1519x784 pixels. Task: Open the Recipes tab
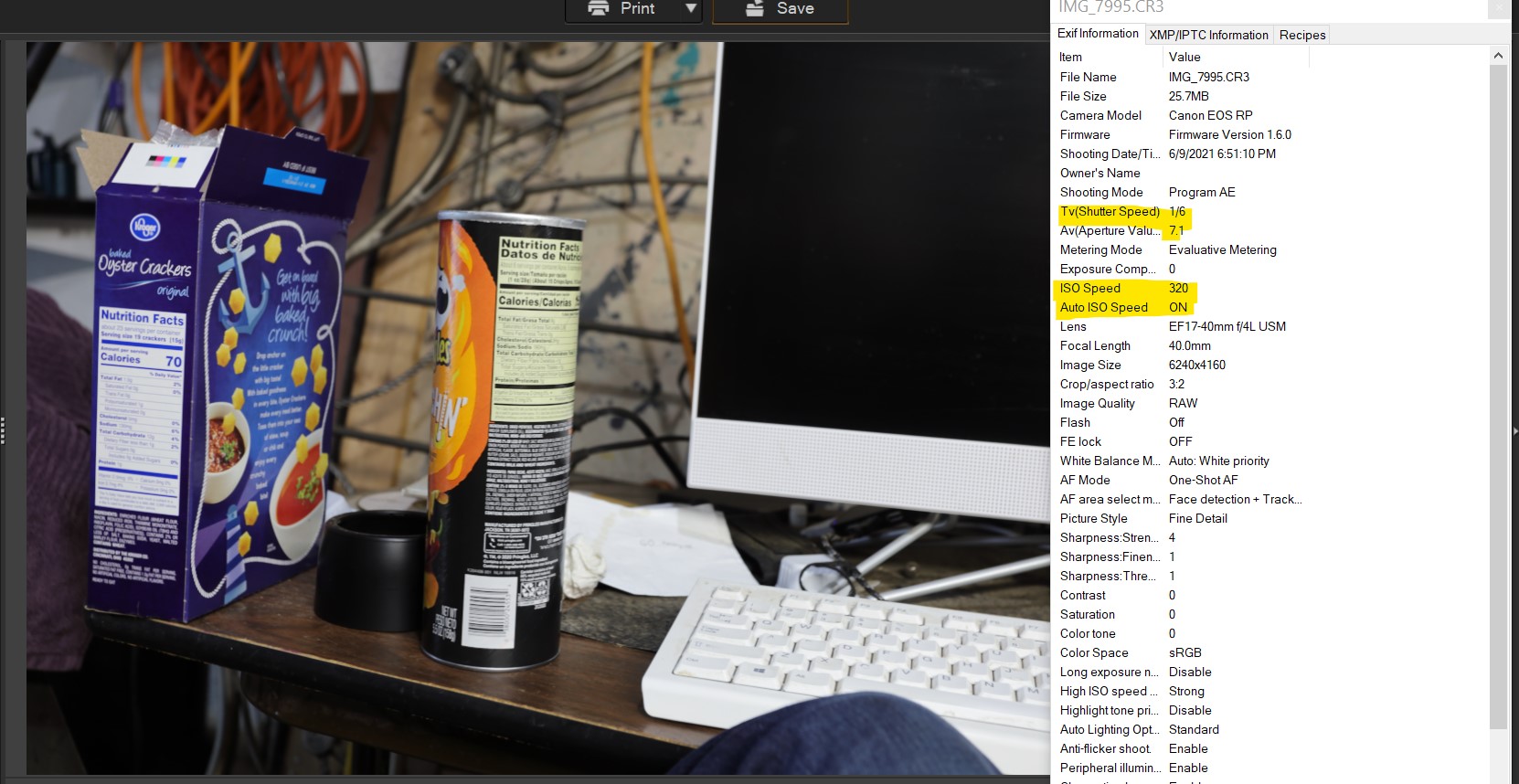tap(1301, 35)
